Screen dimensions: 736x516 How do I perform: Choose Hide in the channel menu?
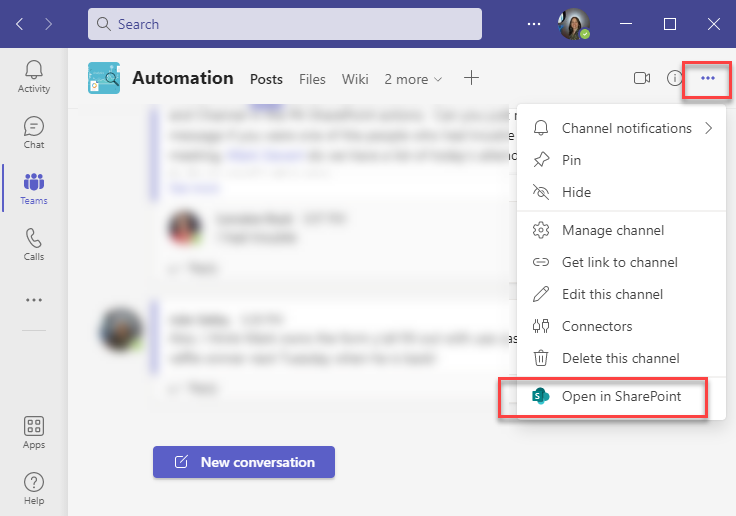622,192
